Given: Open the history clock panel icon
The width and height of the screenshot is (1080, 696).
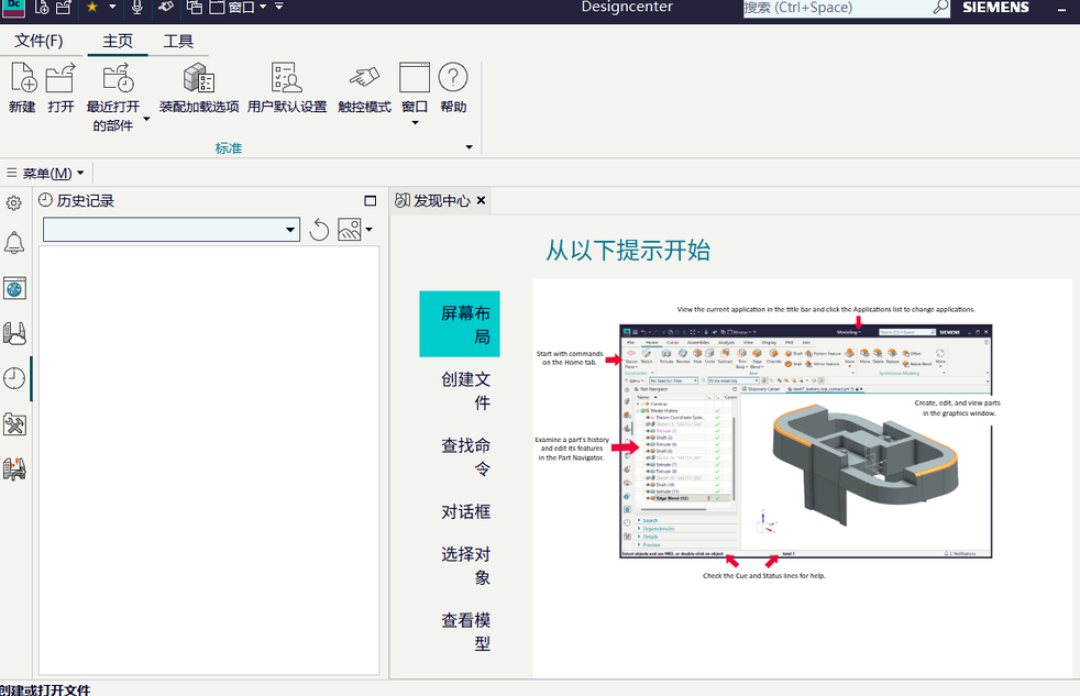Looking at the screenshot, I should (14, 378).
